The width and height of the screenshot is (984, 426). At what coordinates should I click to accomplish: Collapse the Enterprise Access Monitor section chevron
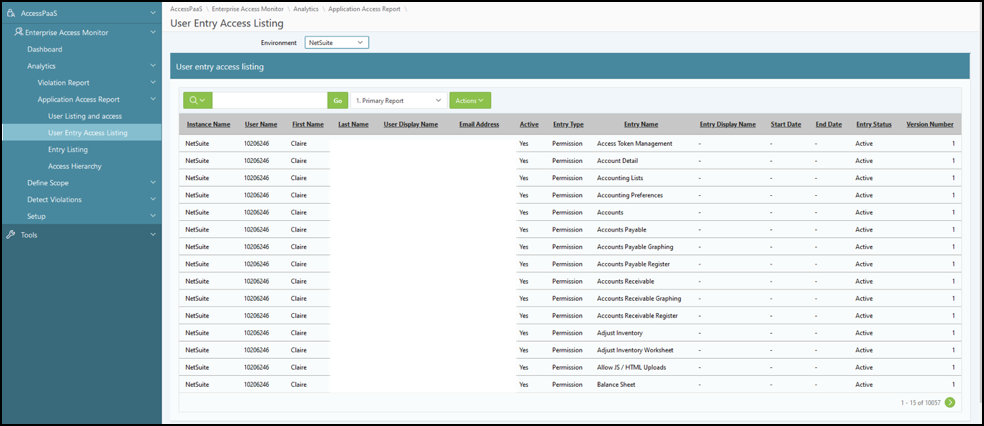(x=153, y=32)
